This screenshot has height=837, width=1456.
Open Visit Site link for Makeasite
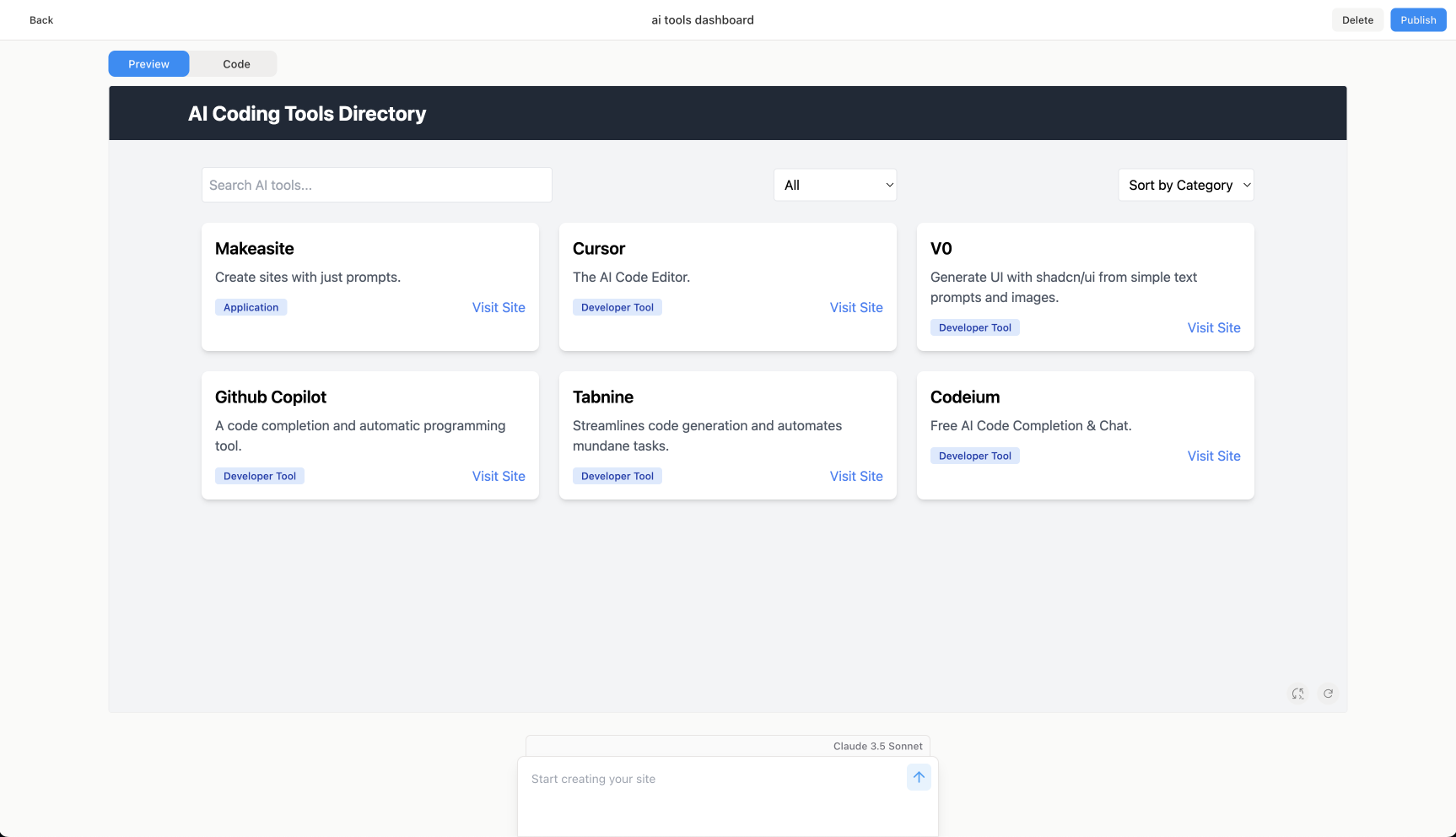click(x=499, y=307)
